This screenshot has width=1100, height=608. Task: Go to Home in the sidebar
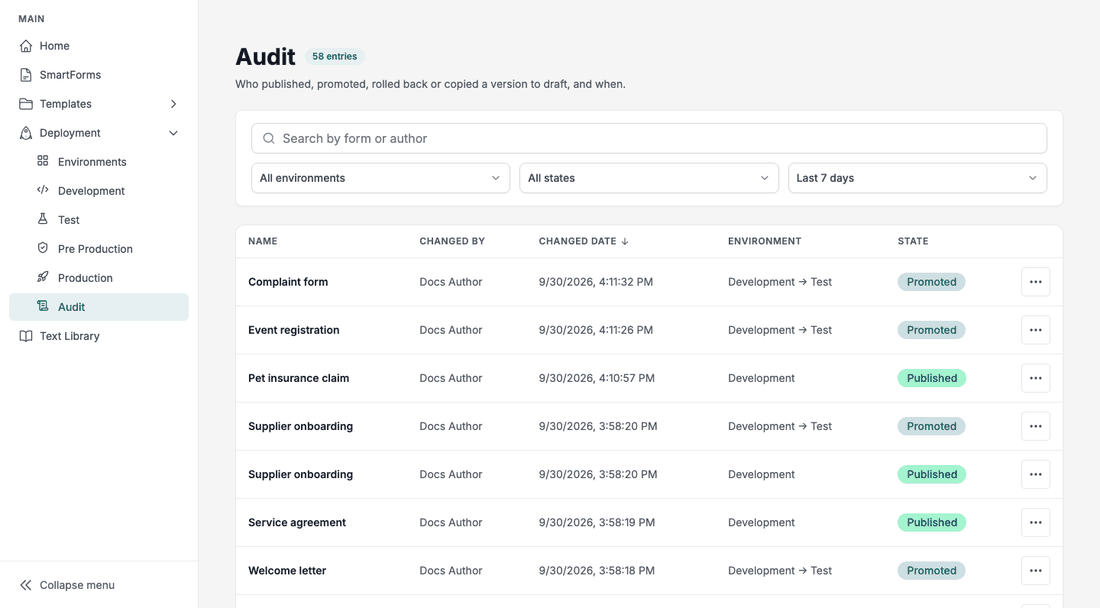99,46
